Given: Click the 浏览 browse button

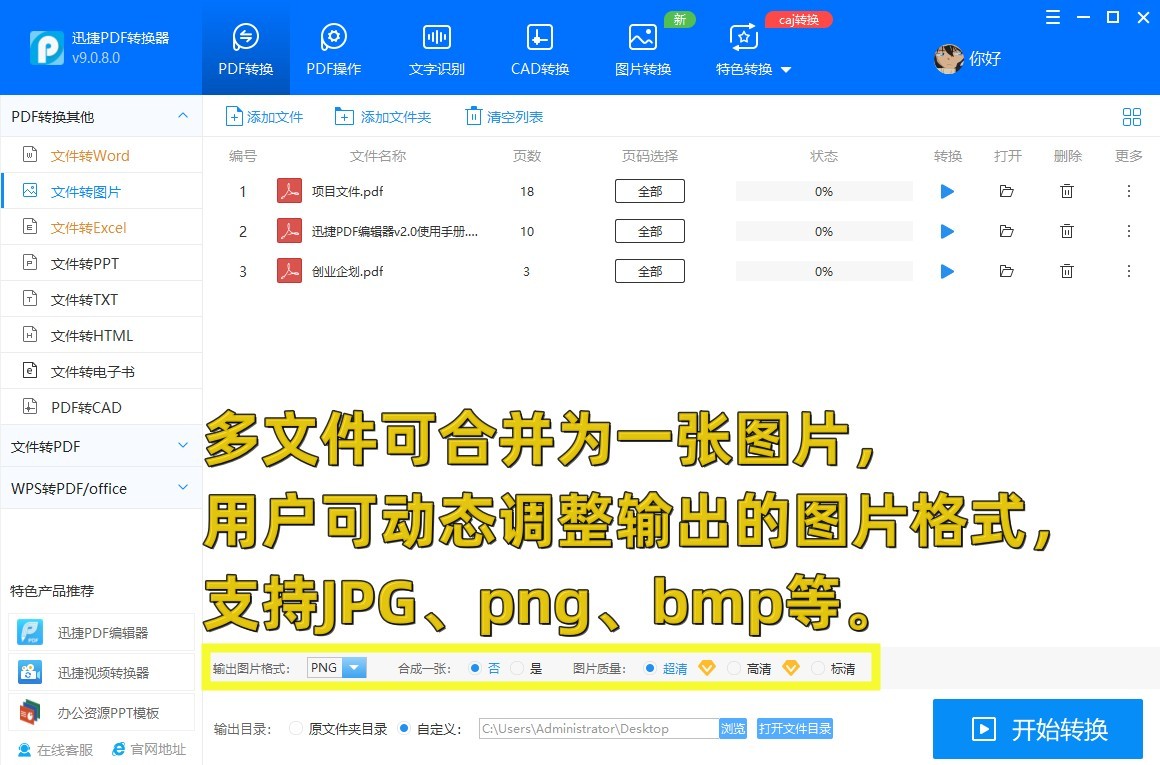Looking at the screenshot, I should point(733,729).
